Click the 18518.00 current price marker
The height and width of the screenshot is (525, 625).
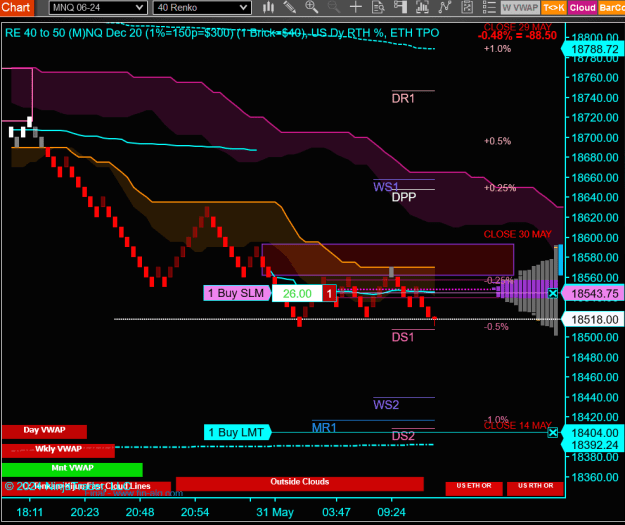click(x=594, y=320)
